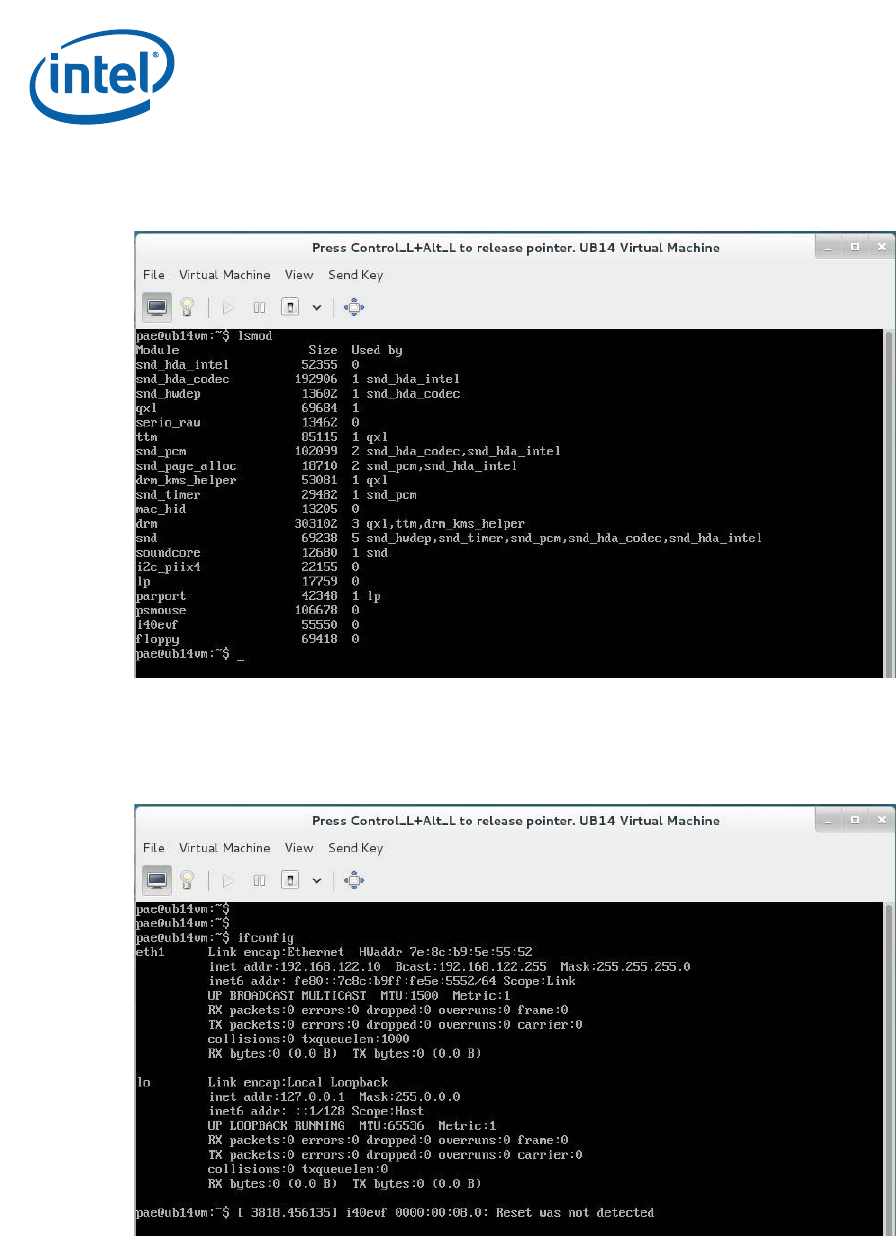Screen dimensions: 896x1236
Task: Click the 'soundcore' module name
Action: pos(168,553)
